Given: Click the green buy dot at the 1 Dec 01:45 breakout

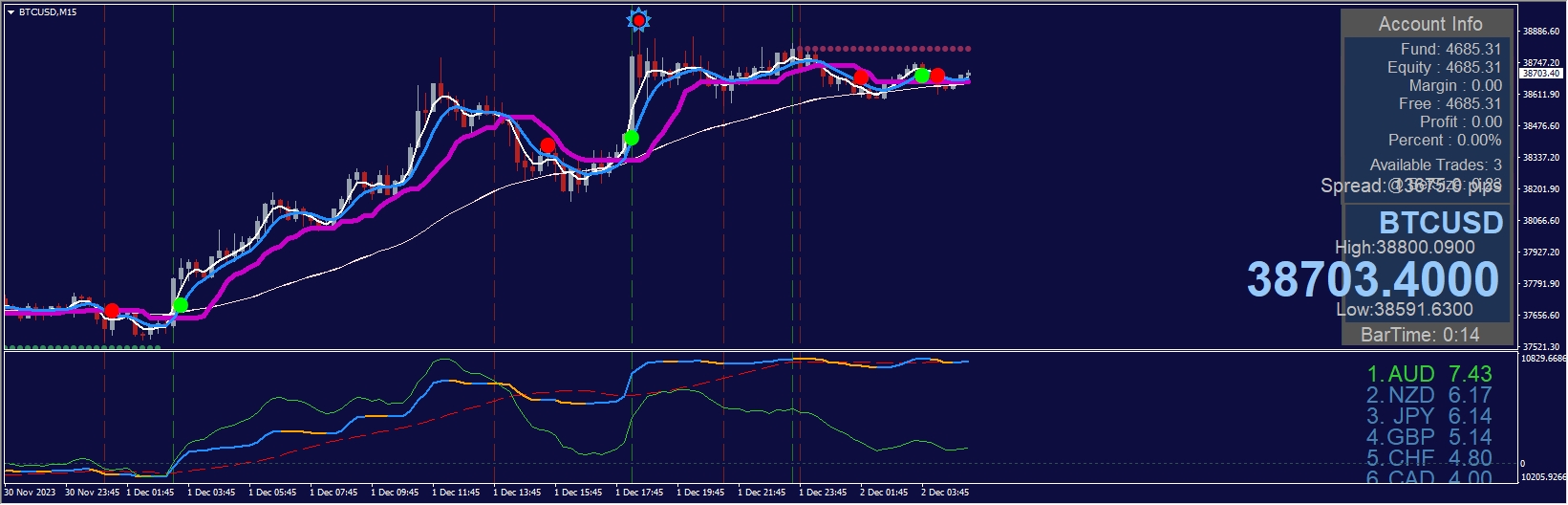Looking at the screenshot, I should coord(180,306).
